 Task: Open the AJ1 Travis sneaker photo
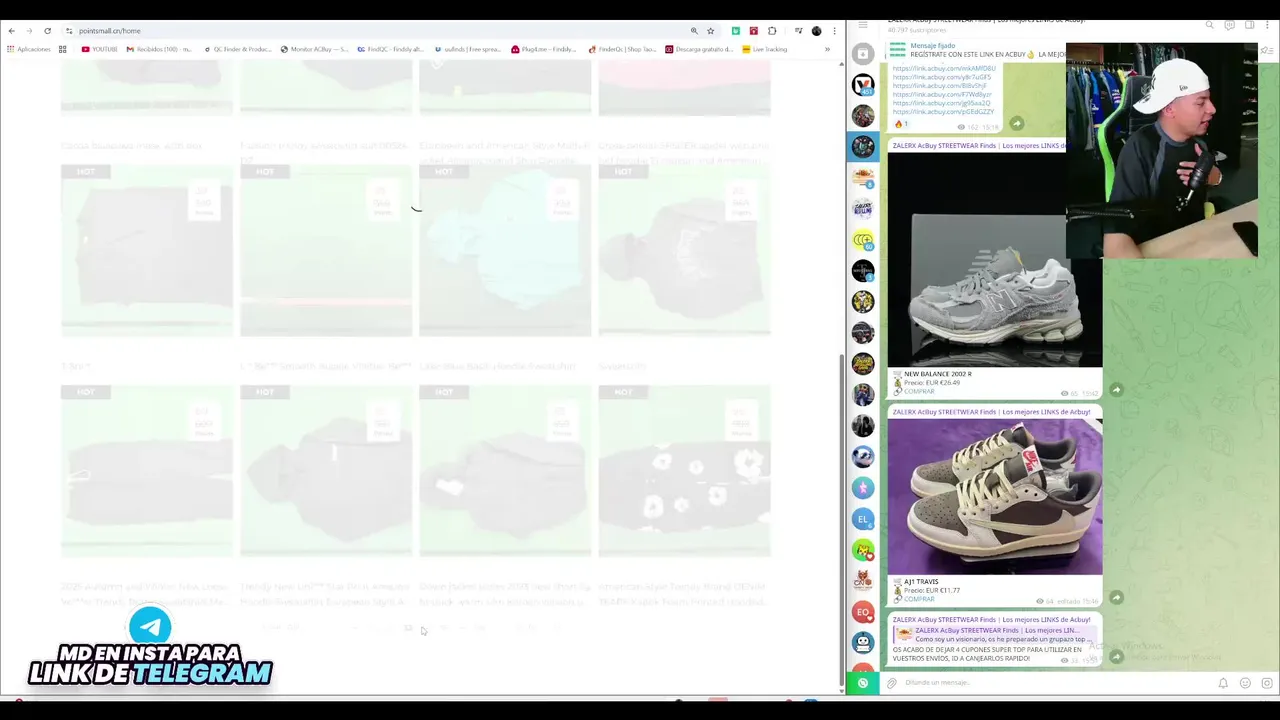click(995, 497)
